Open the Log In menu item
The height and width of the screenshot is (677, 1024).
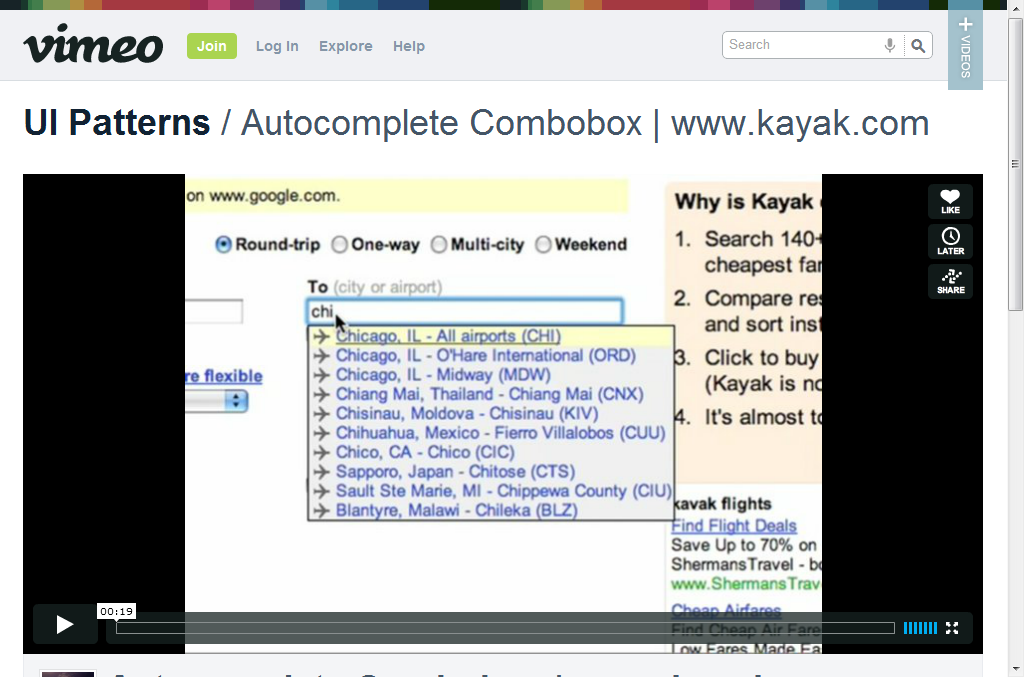(277, 46)
